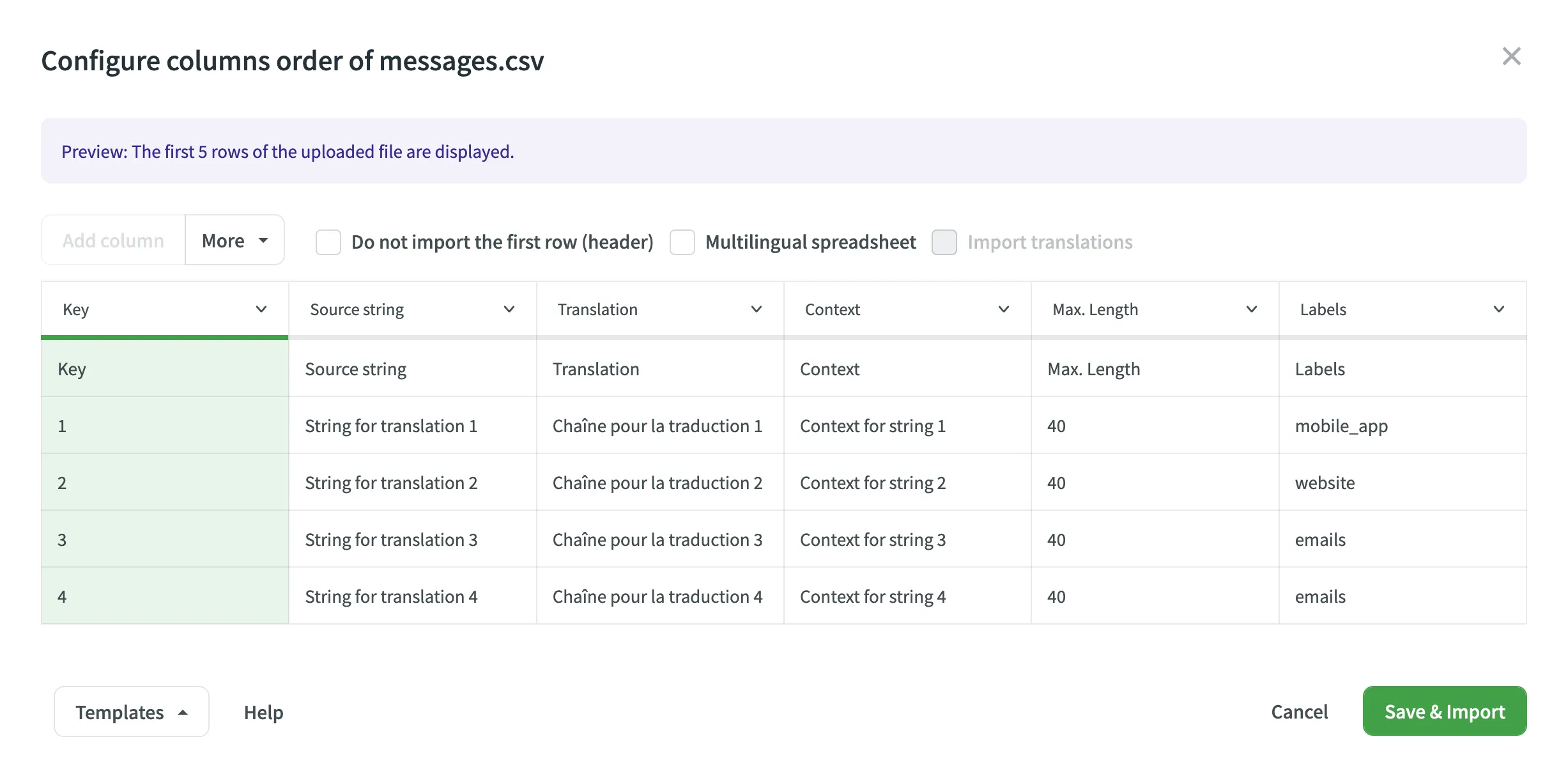
Task: Click the Key cell with value 2
Action: click(x=165, y=483)
